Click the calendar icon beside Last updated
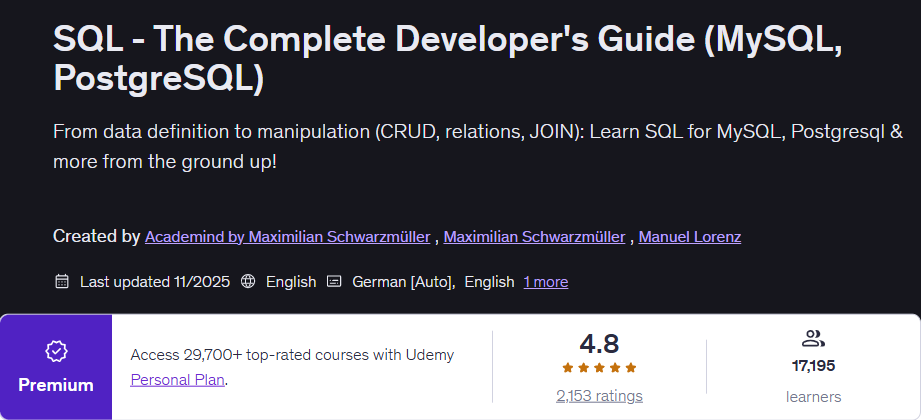921x420 pixels. (62, 282)
